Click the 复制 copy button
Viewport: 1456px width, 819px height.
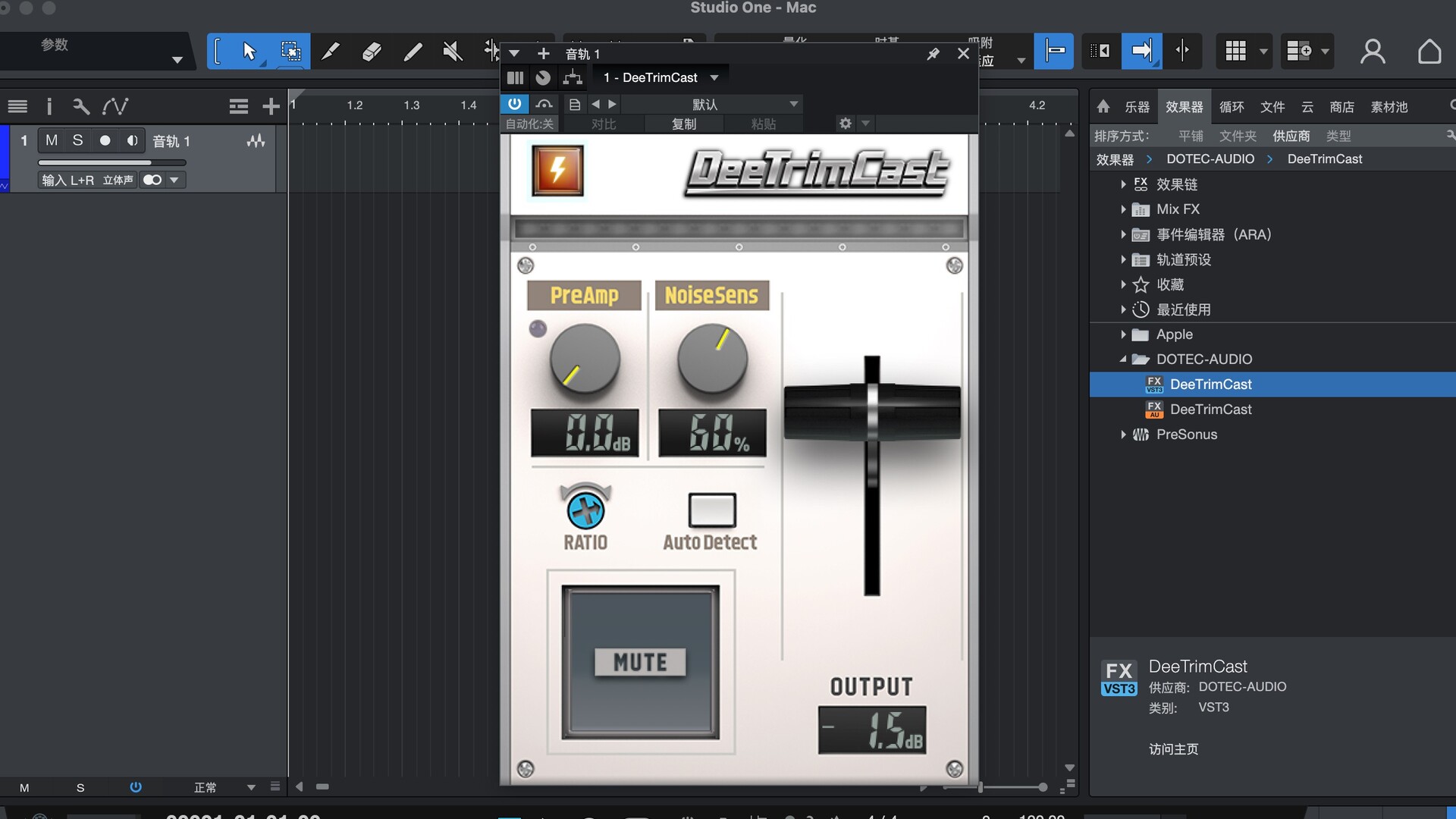684,124
